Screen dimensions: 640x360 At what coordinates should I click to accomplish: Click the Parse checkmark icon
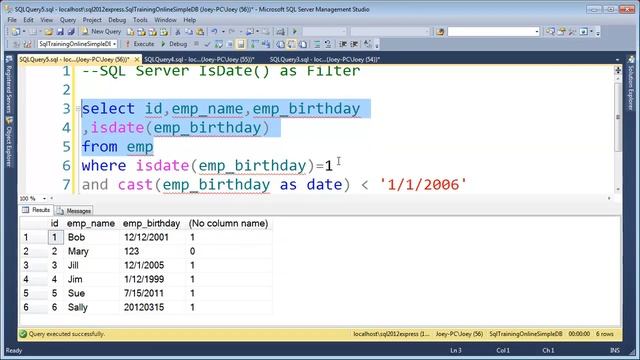coord(207,44)
